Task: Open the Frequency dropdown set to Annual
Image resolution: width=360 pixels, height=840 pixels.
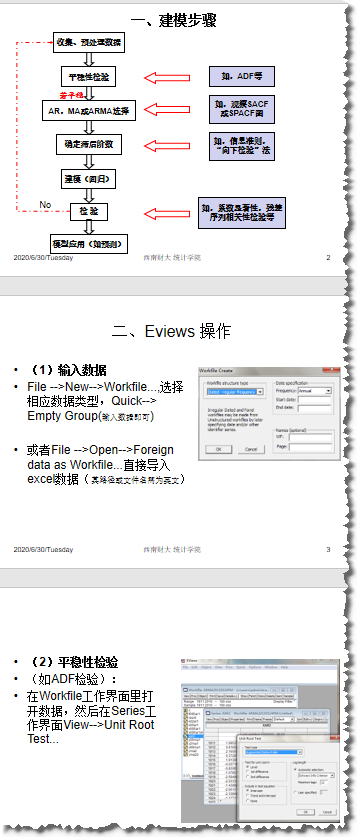Action: tap(314, 391)
